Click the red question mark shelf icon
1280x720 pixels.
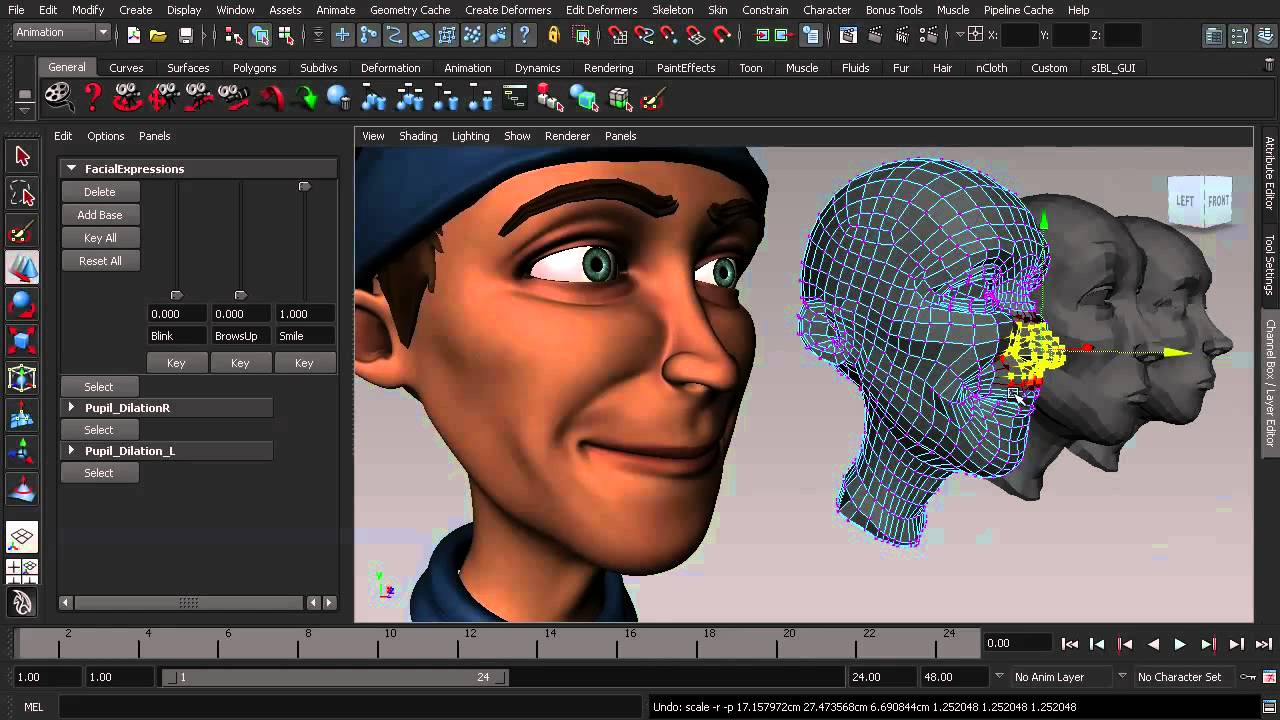coord(93,98)
